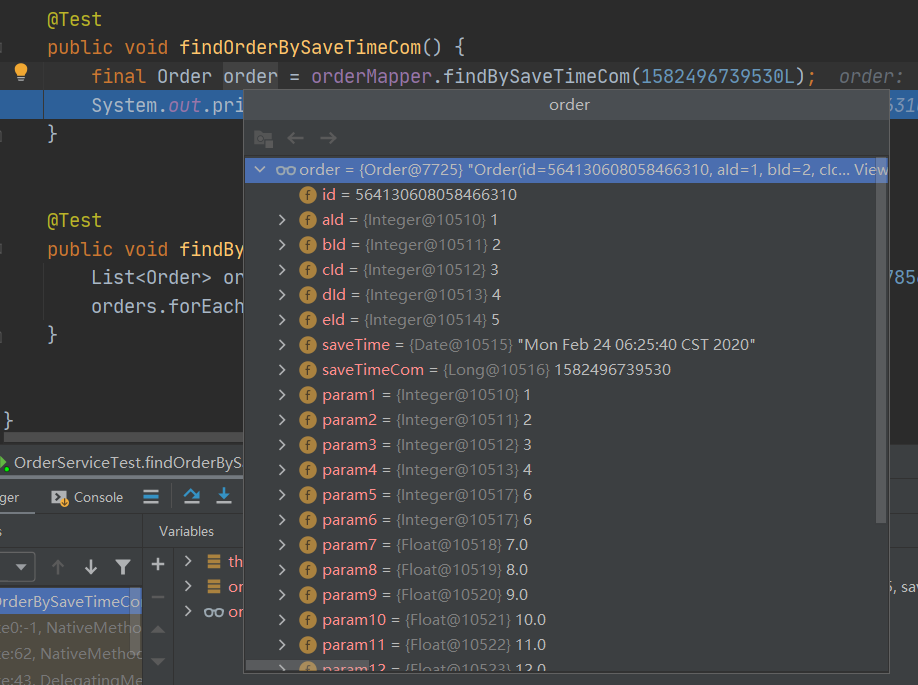The width and height of the screenshot is (918, 685).
Task: Click the forward arrow in the order popup
Action: 328,138
